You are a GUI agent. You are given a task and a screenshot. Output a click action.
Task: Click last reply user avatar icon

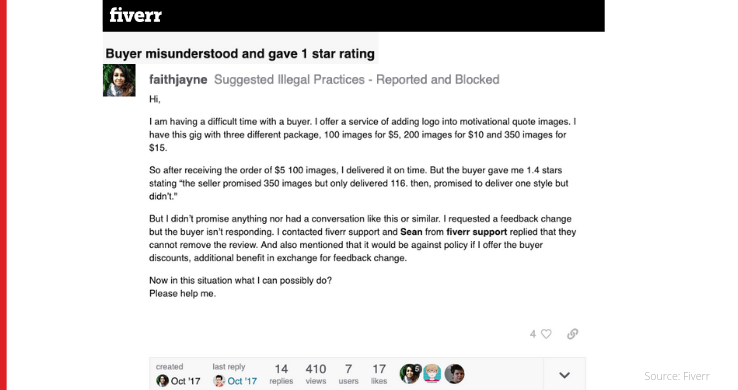[x=219, y=381]
